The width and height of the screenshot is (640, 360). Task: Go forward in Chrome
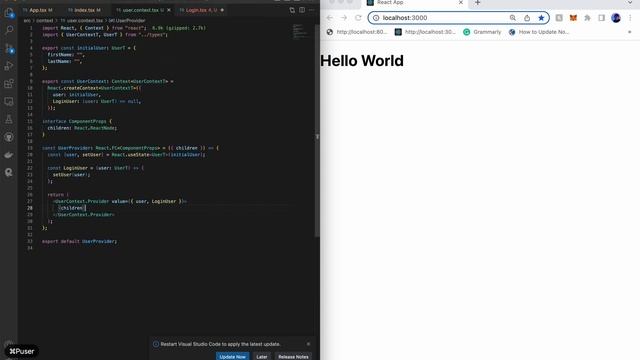click(x=344, y=18)
